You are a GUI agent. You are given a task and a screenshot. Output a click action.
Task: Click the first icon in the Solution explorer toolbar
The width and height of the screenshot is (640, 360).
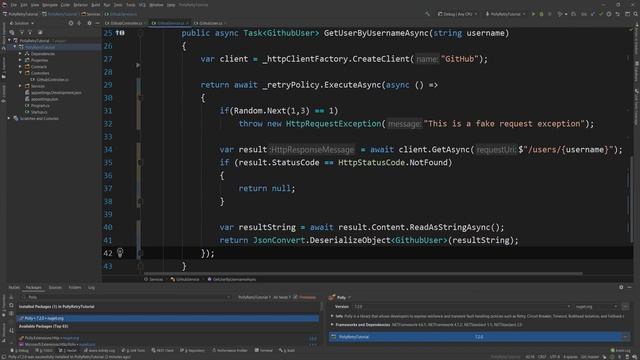pyautogui.click(x=12, y=32)
